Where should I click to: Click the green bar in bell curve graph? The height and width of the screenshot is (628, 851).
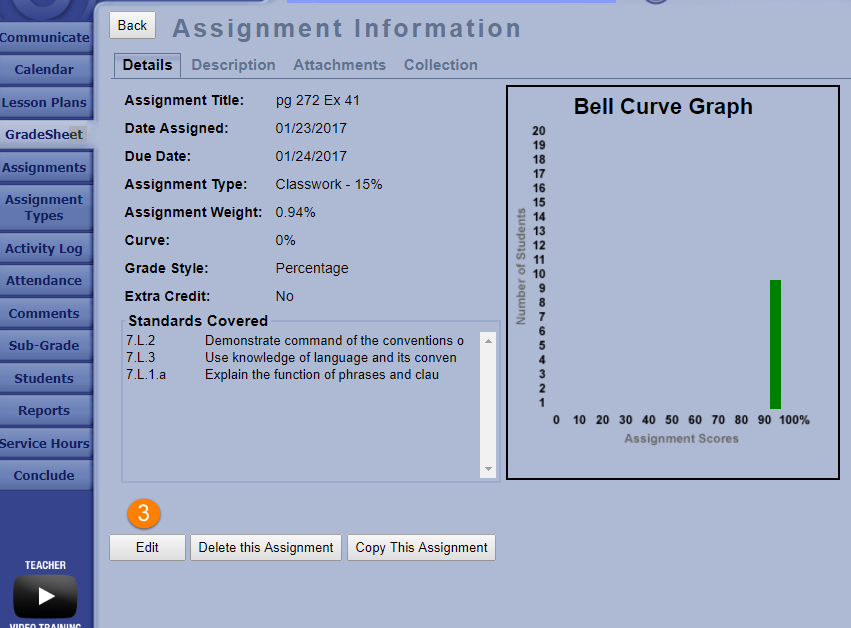click(775, 344)
